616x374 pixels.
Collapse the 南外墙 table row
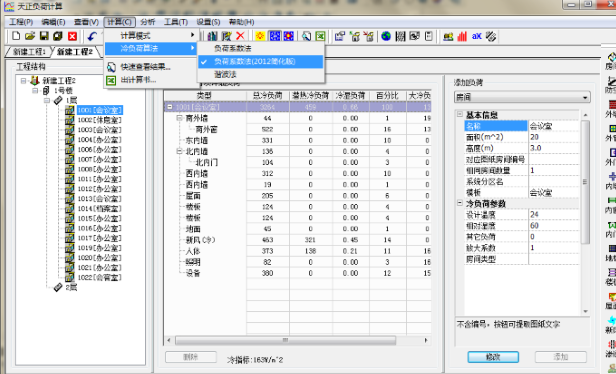point(180,118)
